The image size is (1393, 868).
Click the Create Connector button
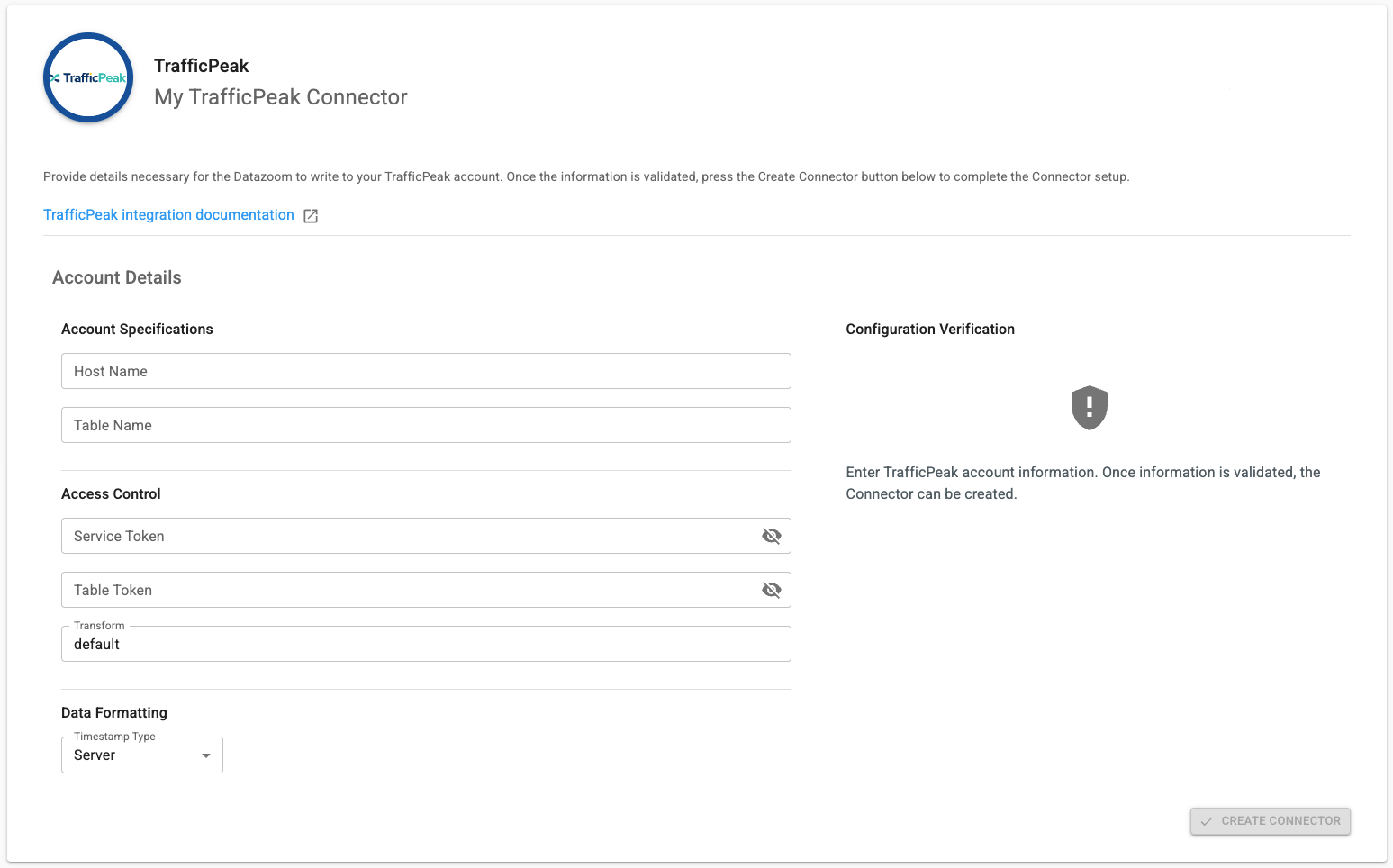click(1270, 821)
